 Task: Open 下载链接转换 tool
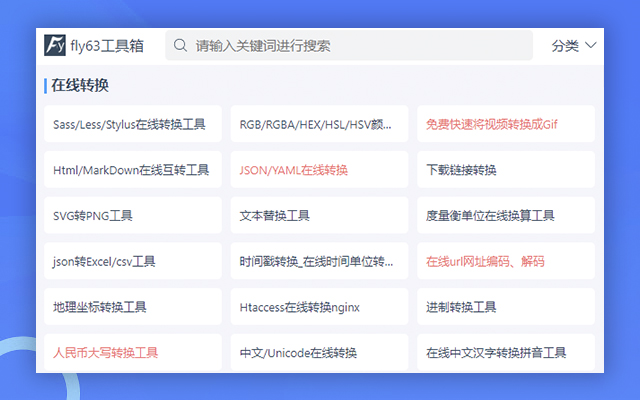(x=506, y=170)
